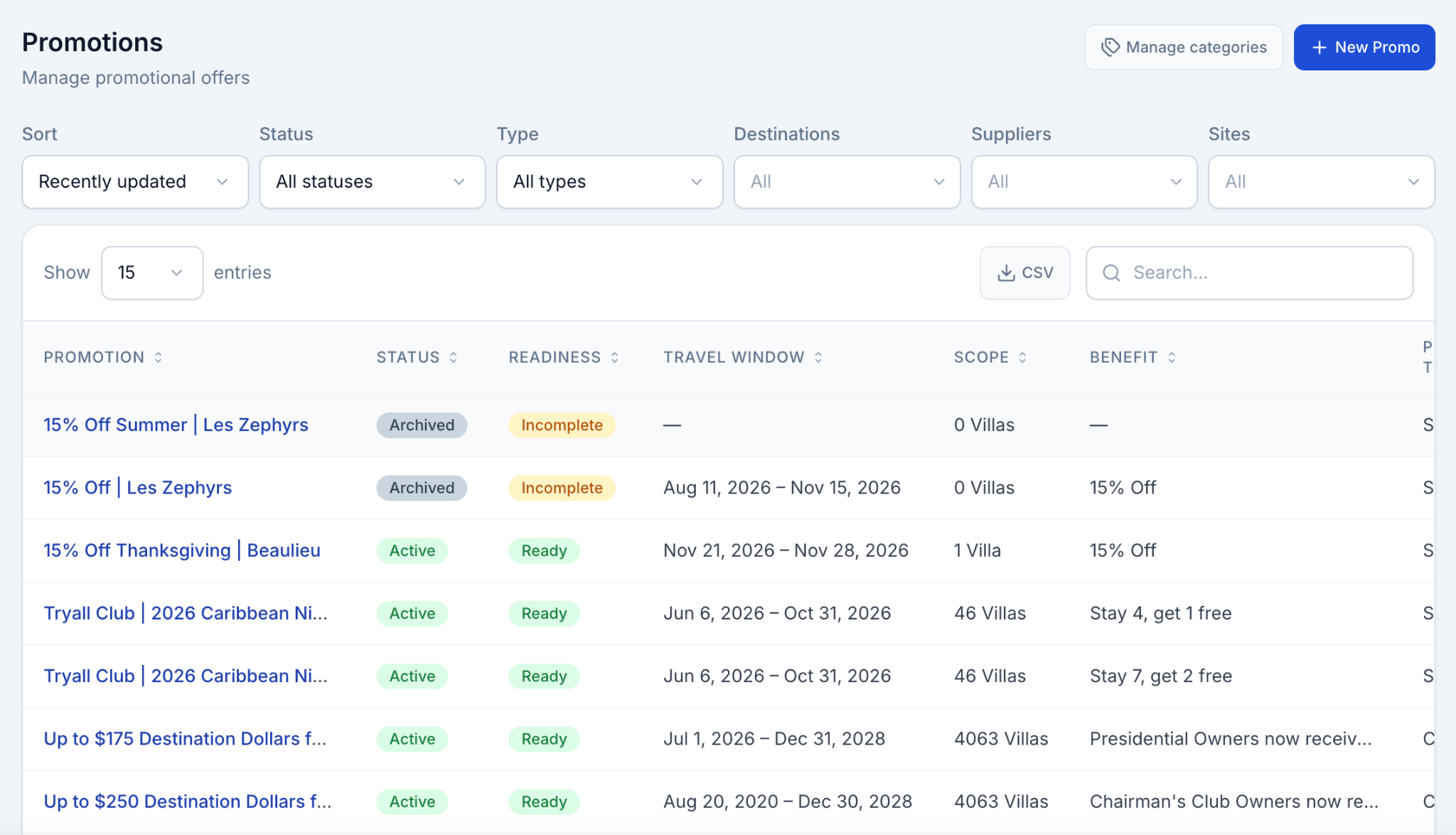Open the Suppliers filter dropdown
The width and height of the screenshot is (1456, 835).
1084,182
